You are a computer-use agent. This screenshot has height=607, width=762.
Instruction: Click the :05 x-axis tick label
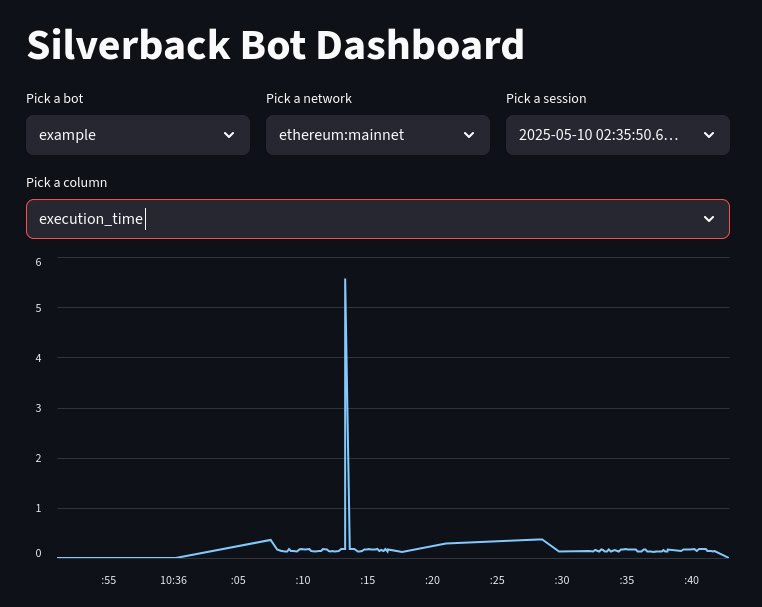(238, 580)
